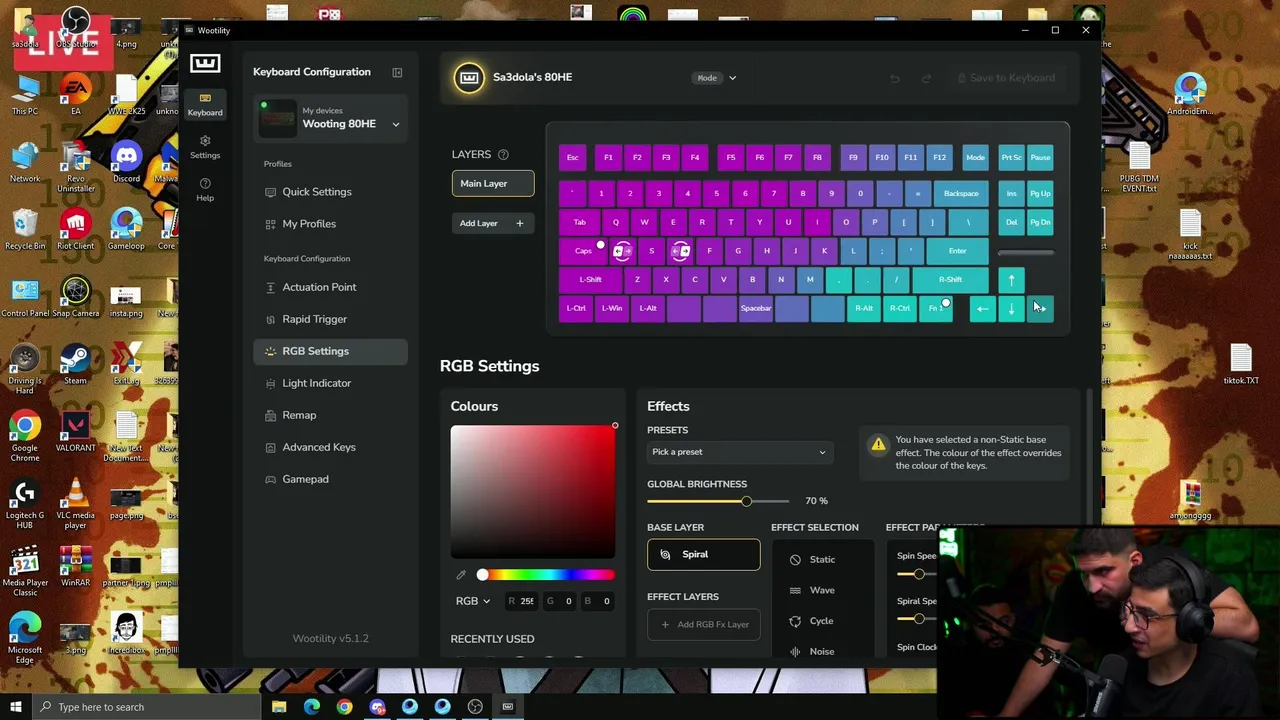Select the D key with swap icon
The width and height of the screenshot is (1280, 720).
click(680, 251)
